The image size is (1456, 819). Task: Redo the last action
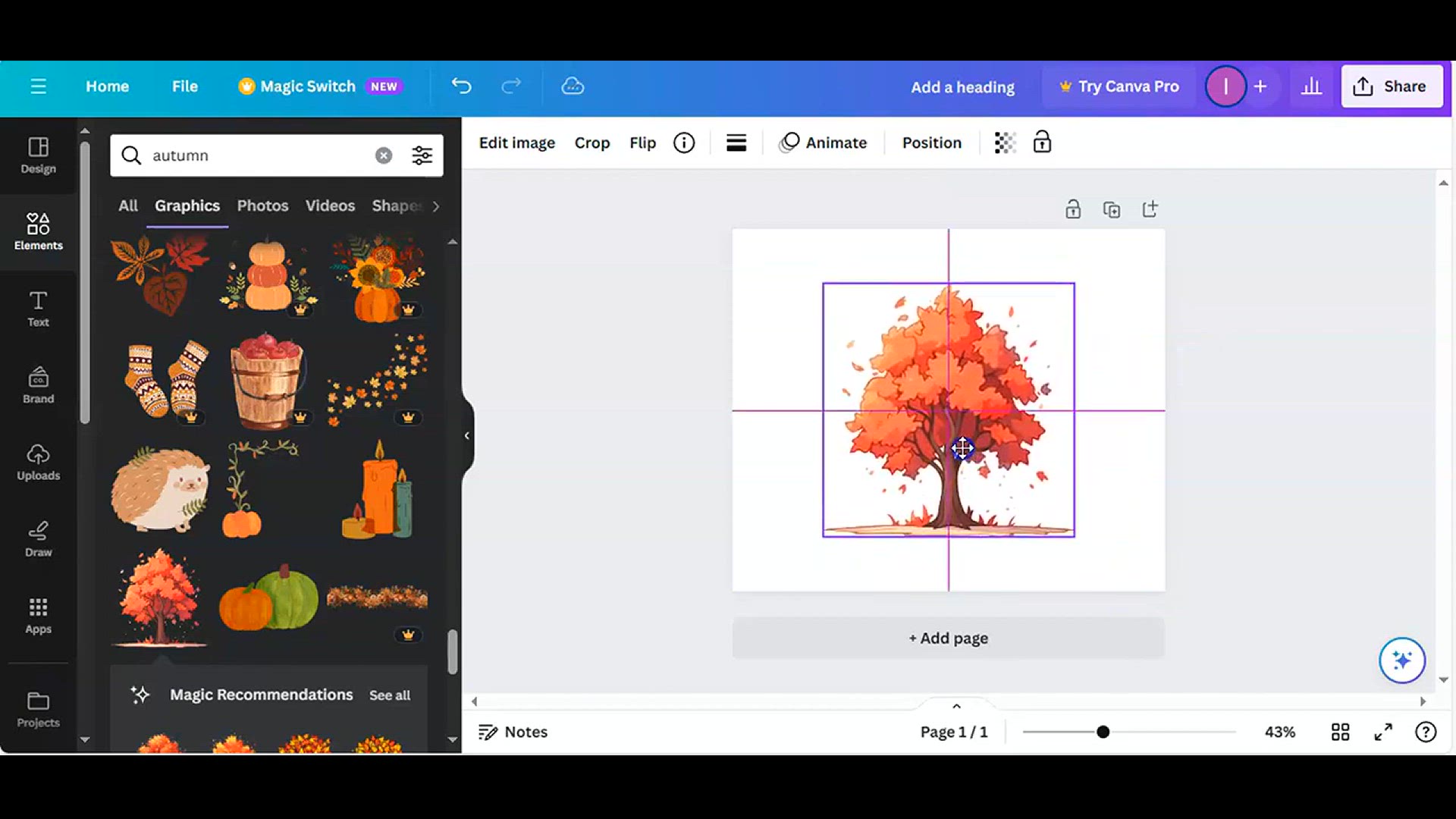[511, 86]
